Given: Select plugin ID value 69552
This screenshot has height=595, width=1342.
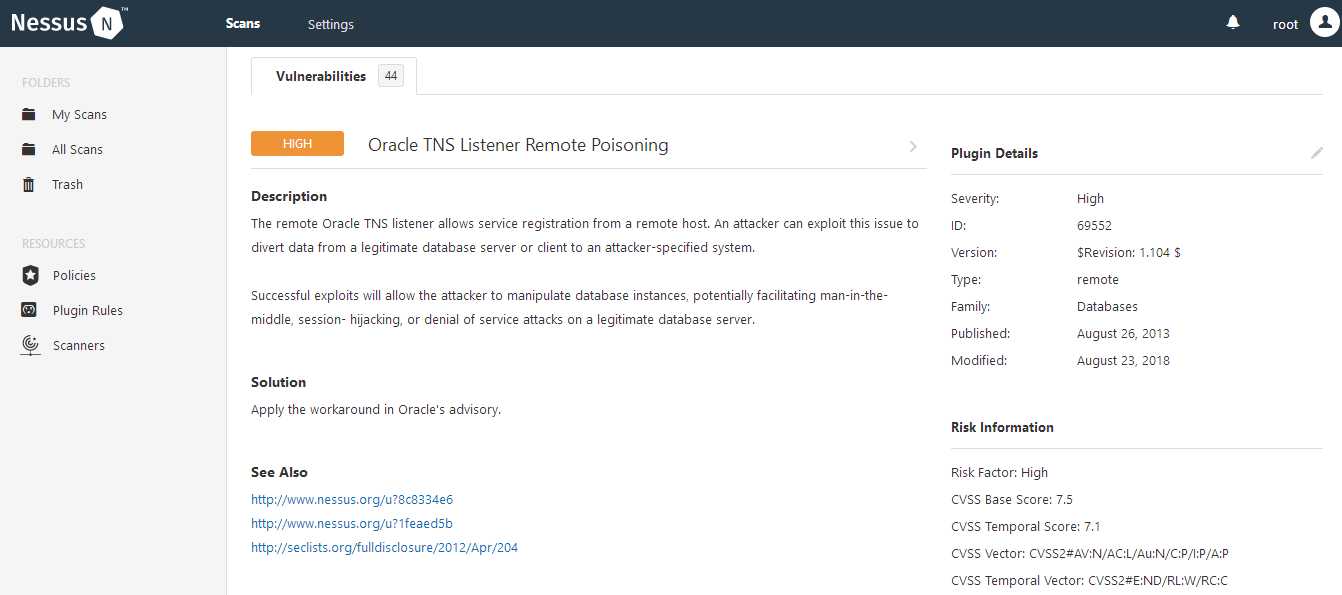Looking at the screenshot, I should point(1094,226).
